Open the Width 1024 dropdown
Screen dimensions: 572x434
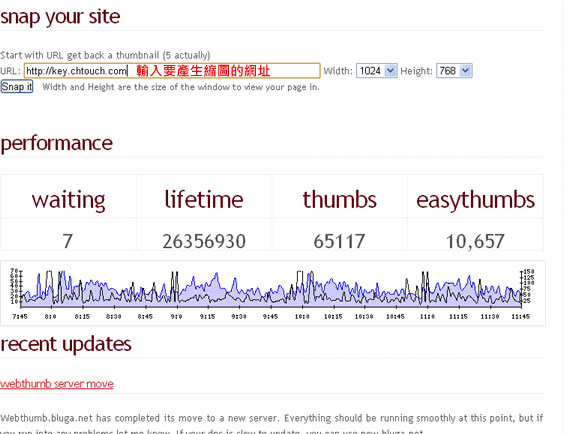pyautogui.click(x=376, y=70)
